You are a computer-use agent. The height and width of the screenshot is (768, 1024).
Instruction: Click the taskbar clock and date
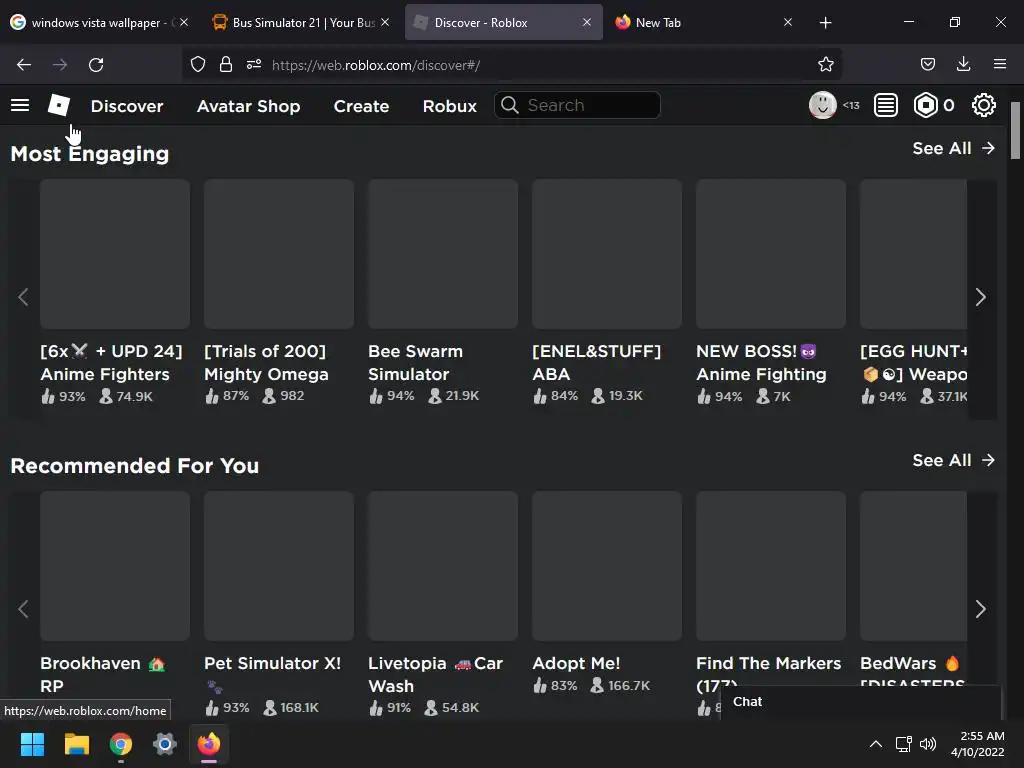[978, 744]
